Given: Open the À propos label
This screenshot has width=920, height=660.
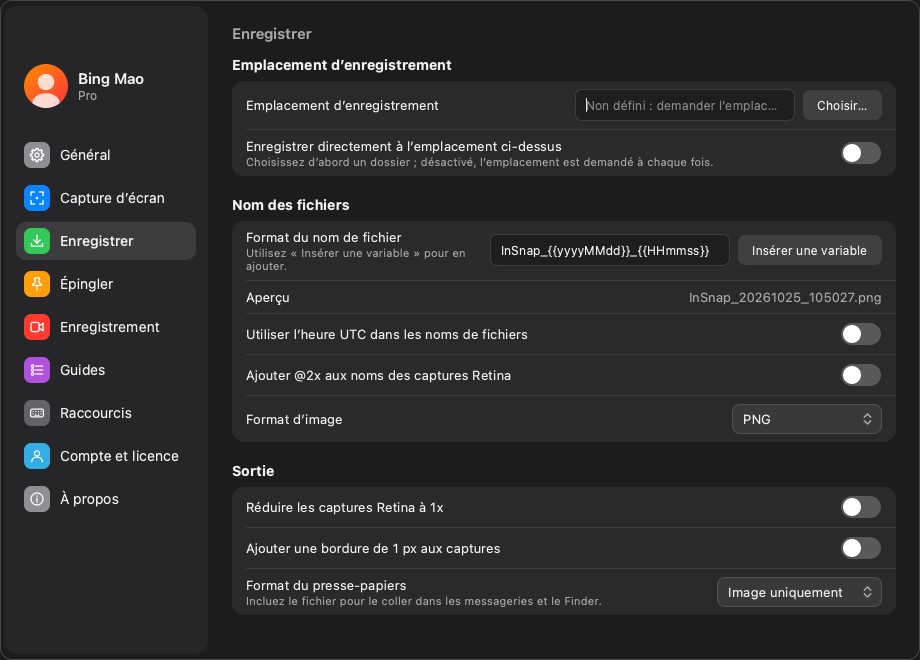Looking at the screenshot, I should (89, 499).
